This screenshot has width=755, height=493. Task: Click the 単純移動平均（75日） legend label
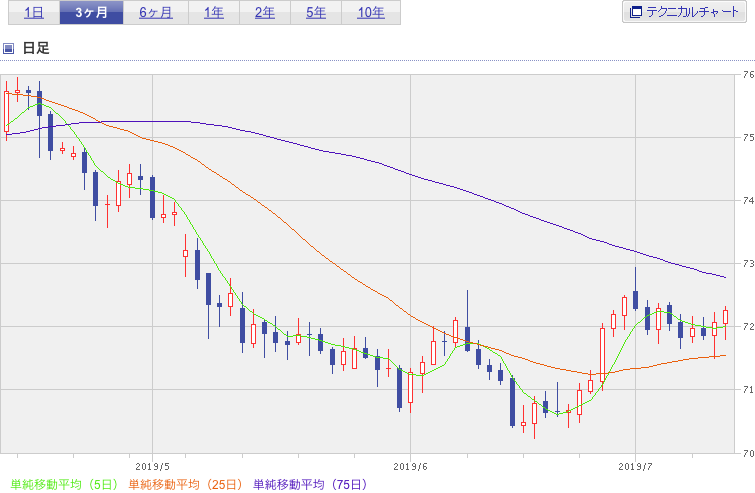click(310, 484)
